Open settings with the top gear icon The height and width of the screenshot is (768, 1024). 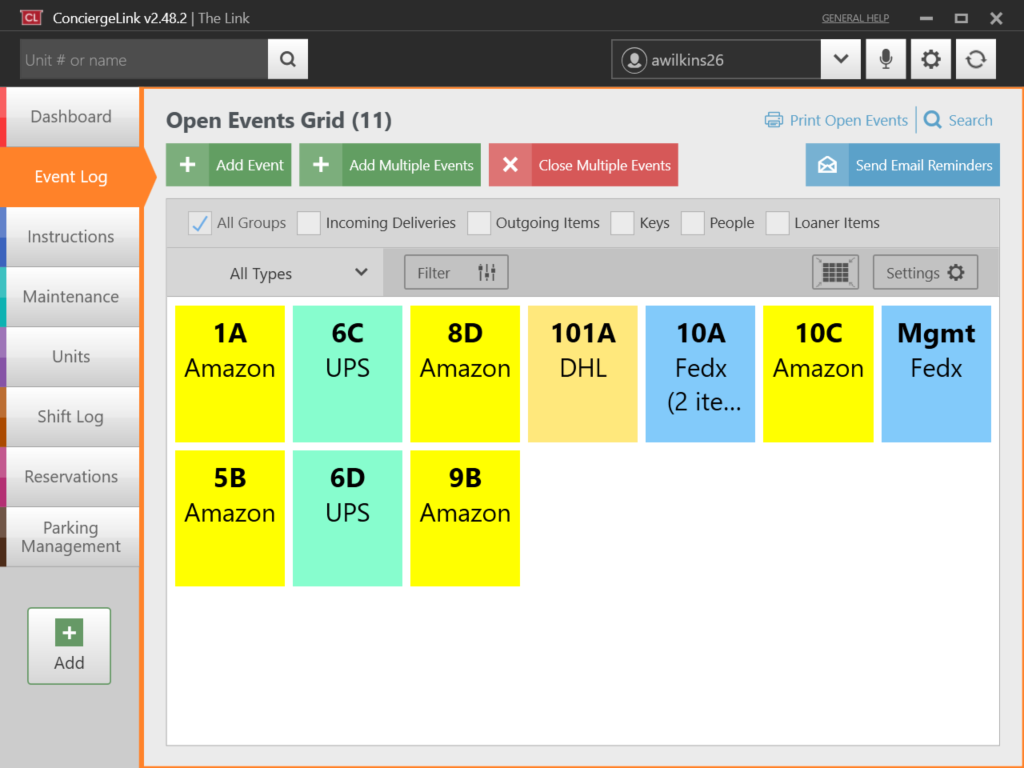[x=931, y=59]
